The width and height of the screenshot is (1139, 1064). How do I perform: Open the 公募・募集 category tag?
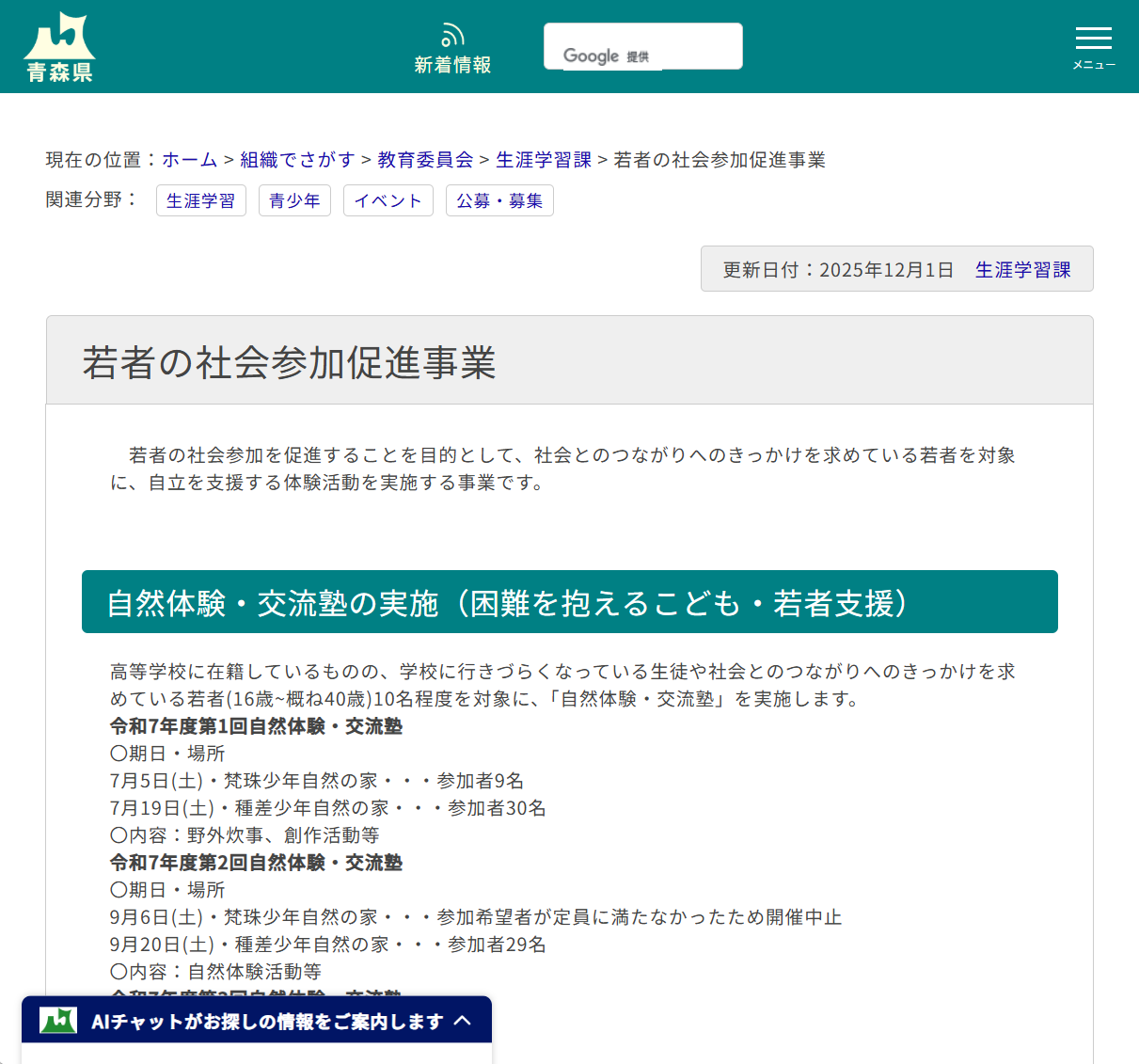(x=499, y=200)
